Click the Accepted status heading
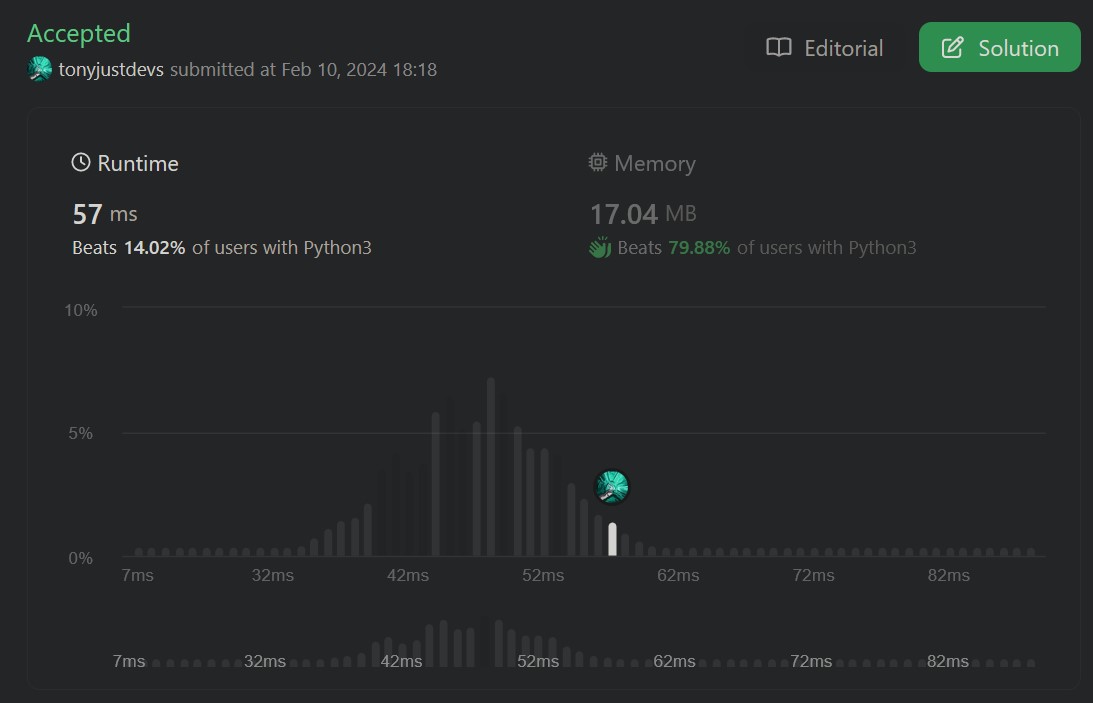Image resolution: width=1093 pixels, height=703 pixels. click(x=79, y=33)
